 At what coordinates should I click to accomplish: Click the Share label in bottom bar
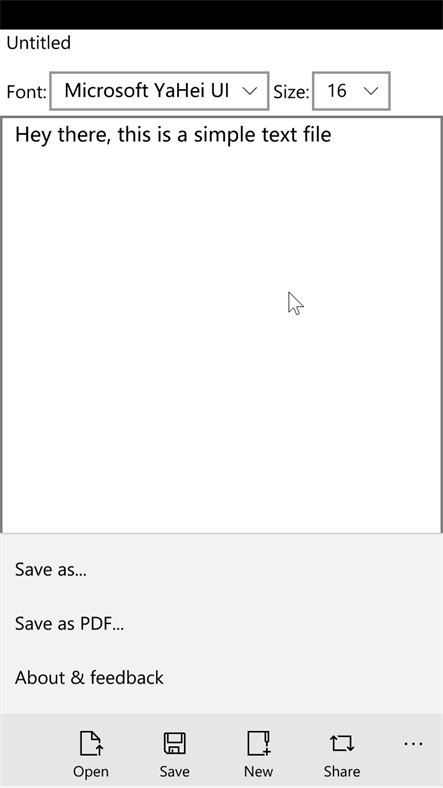[x=342, y=771]
